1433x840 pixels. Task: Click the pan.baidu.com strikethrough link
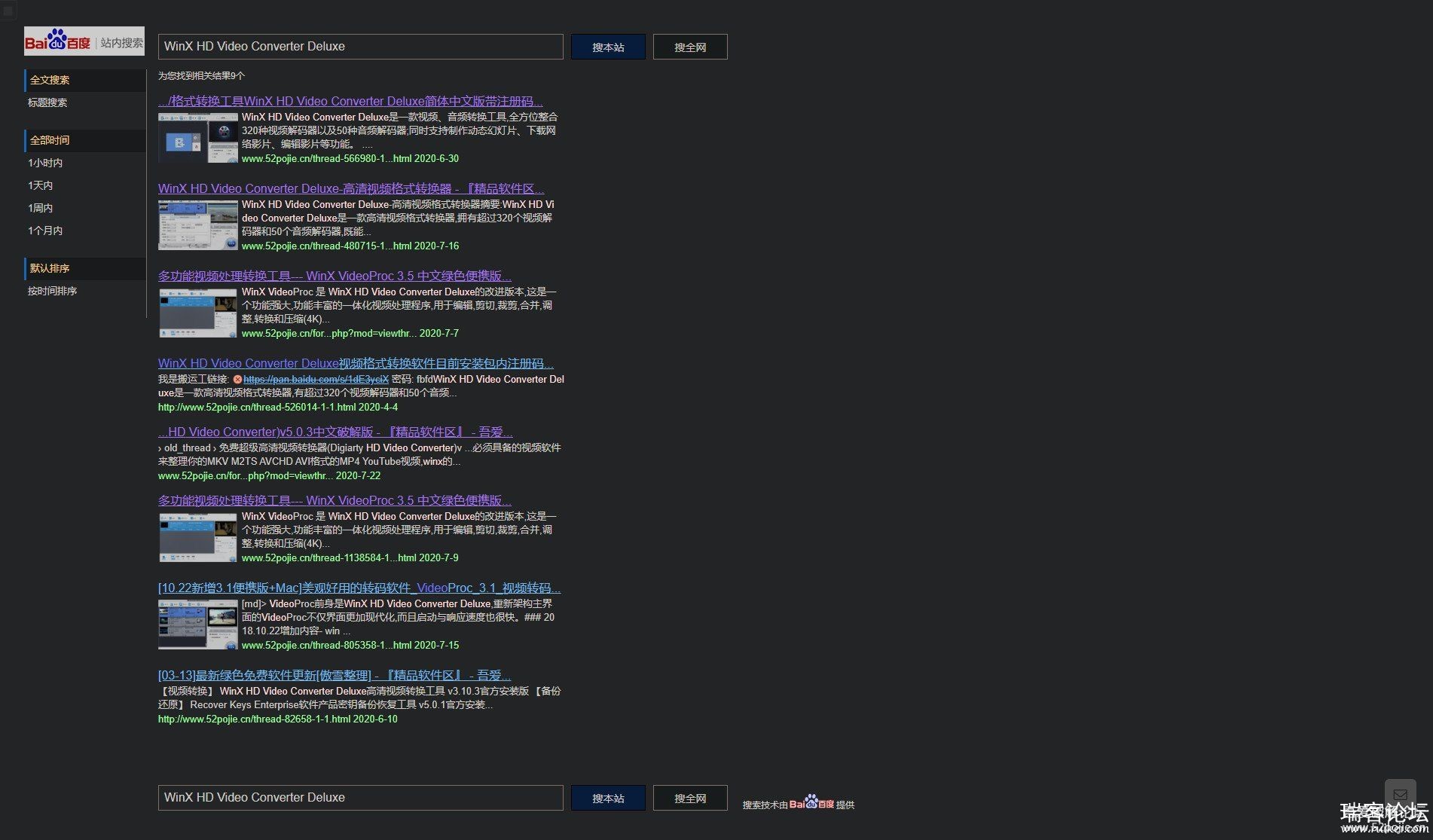316,380
